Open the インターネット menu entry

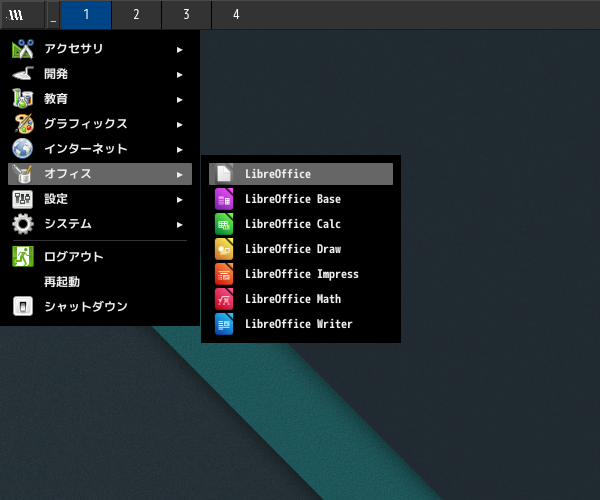pyautogui.click(x=100, y=149)
